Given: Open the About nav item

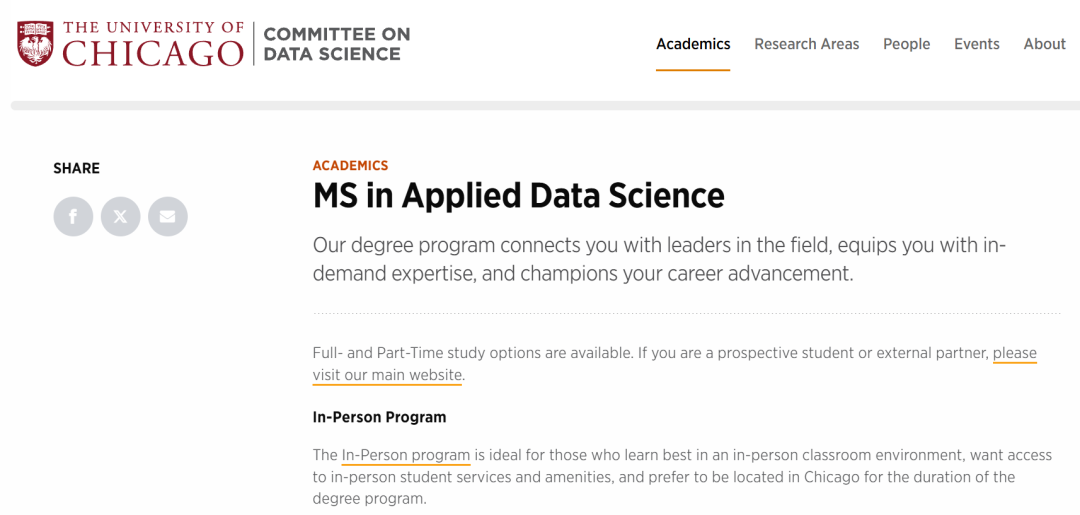Looking at the screenshot, I should [x=1044, y=44].
